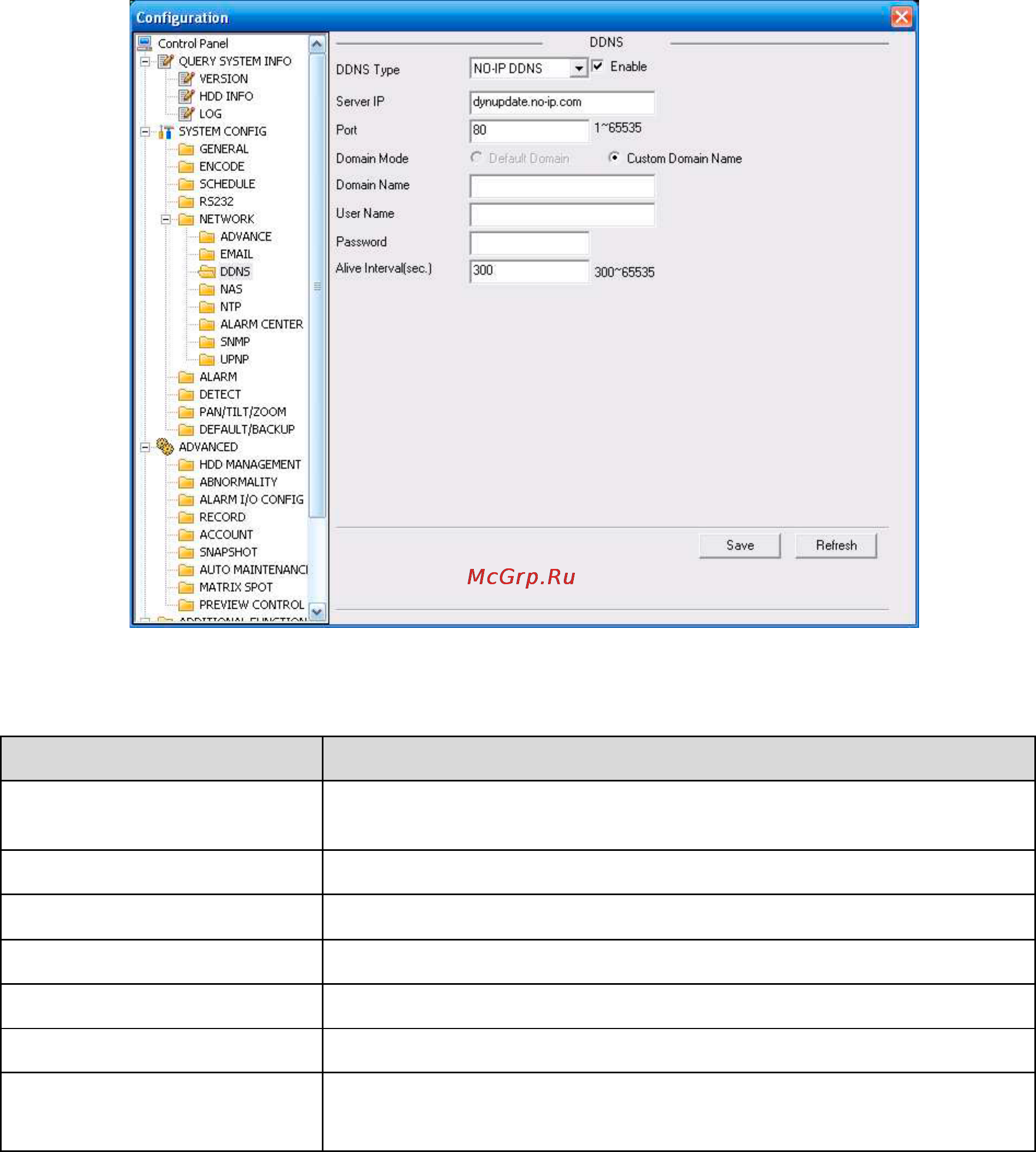Click the tree vertical scrollbar thumb

coord(317,286)
